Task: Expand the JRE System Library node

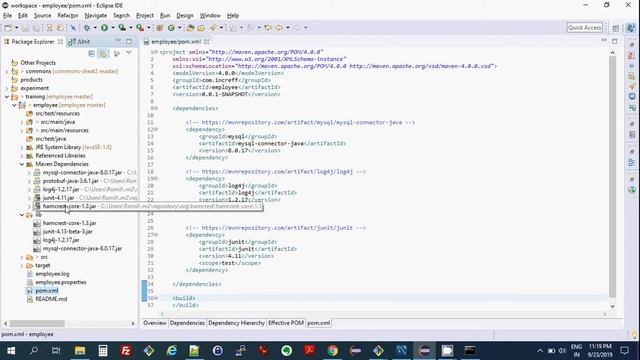Action: (22, 147)
